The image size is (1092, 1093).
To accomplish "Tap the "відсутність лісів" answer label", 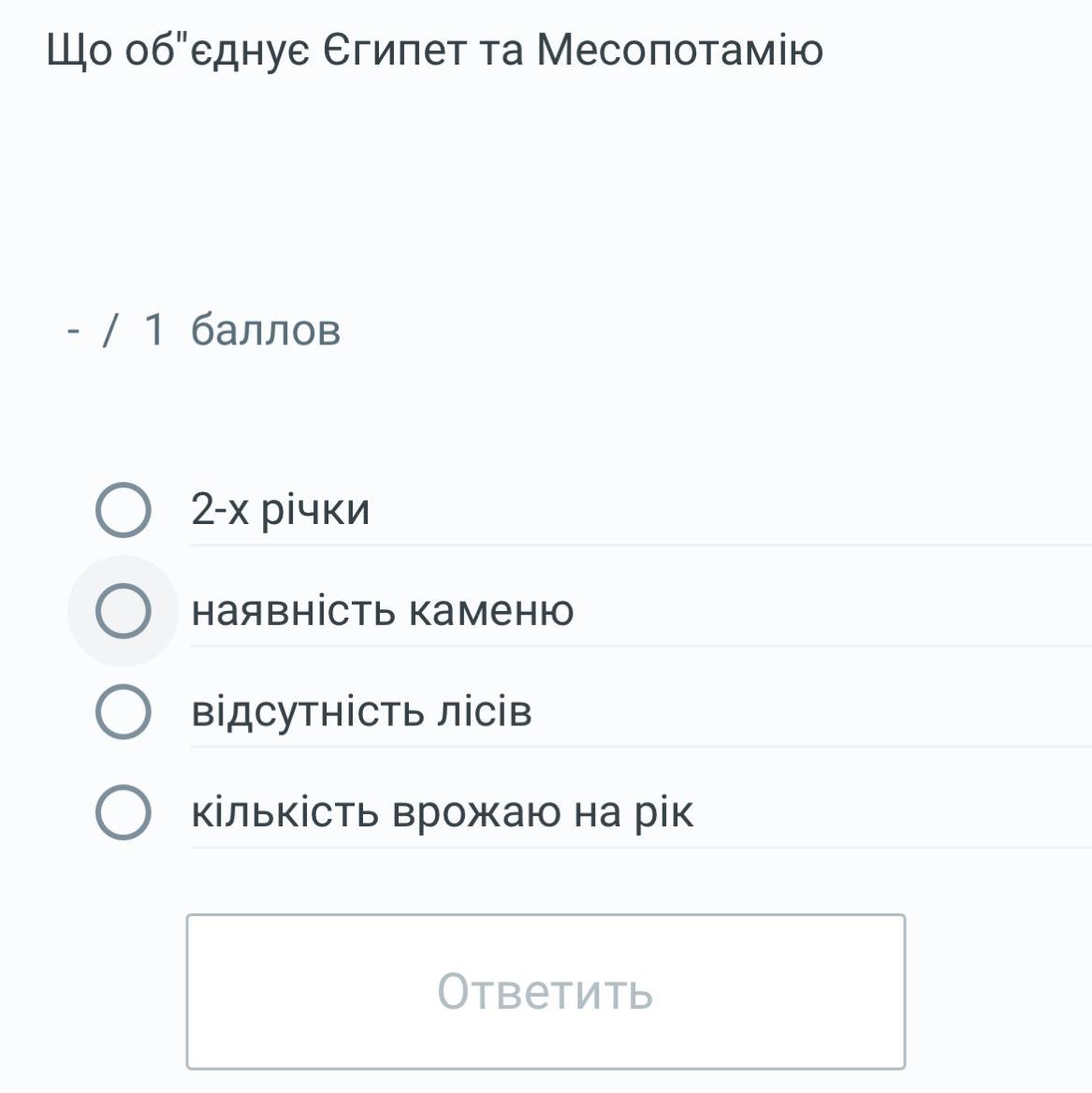I will [361, 711].
